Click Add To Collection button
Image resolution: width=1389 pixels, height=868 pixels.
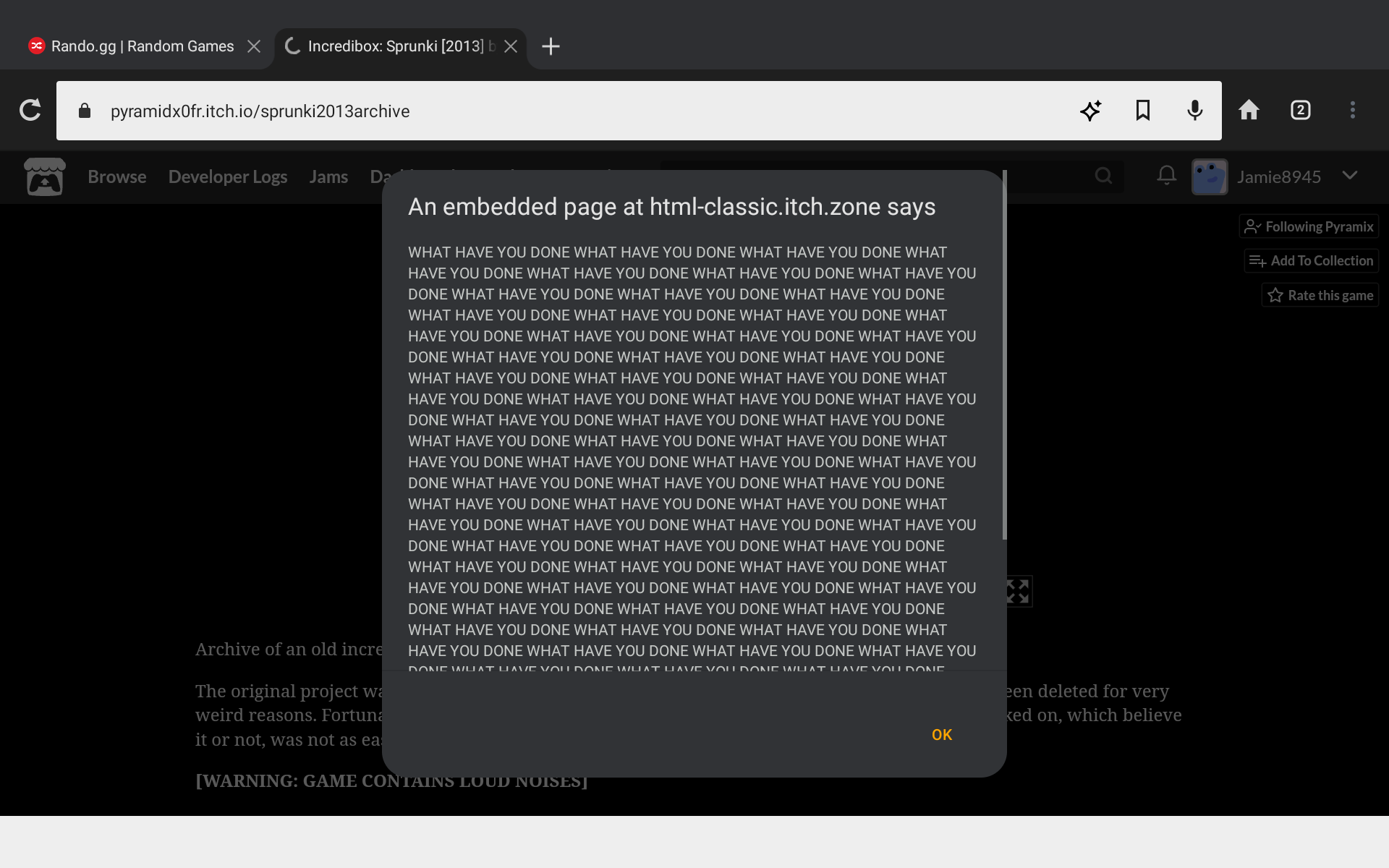coord(1311,261)
